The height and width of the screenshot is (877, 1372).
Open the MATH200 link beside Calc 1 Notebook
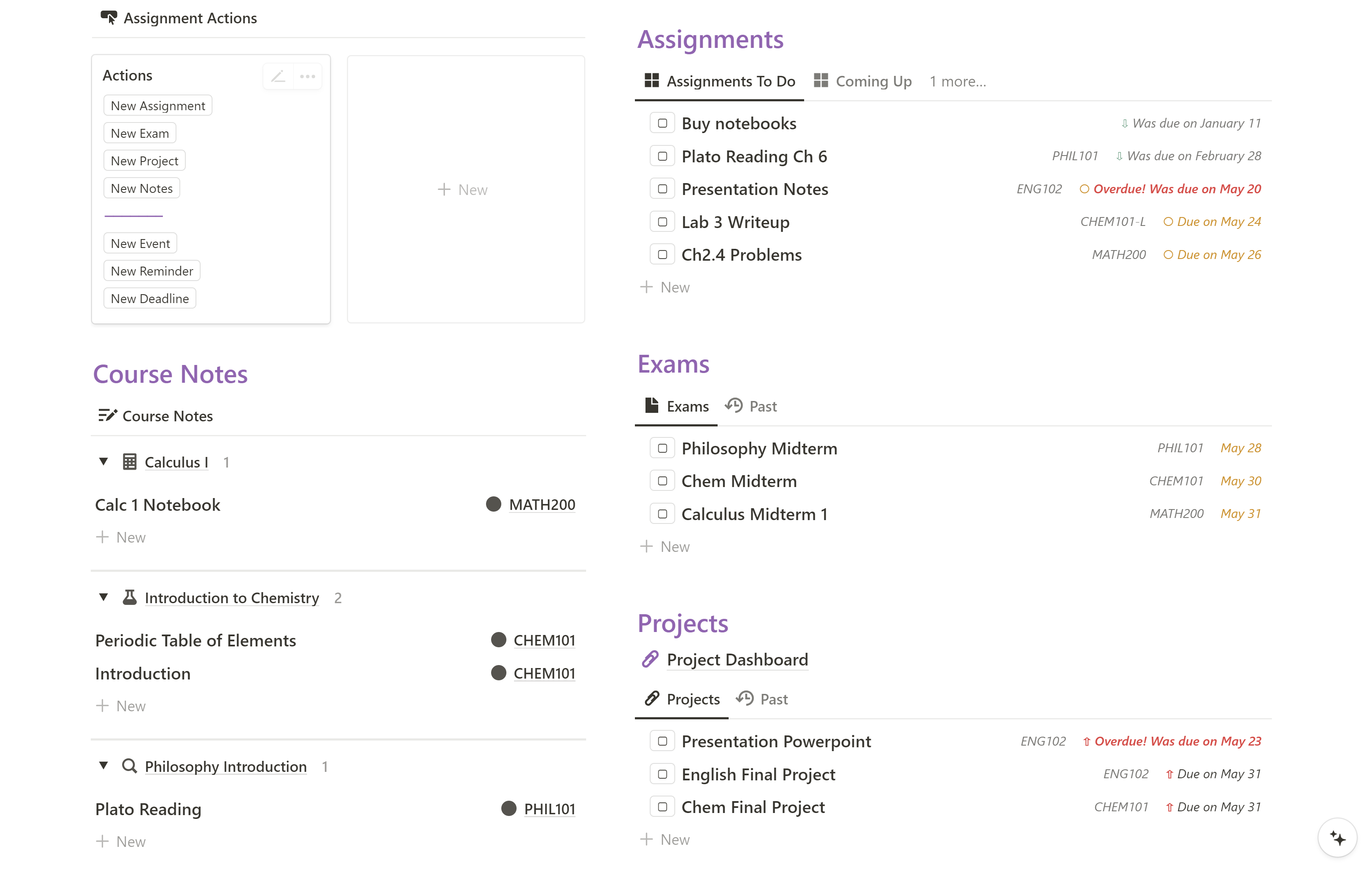[x=542, y=504]
